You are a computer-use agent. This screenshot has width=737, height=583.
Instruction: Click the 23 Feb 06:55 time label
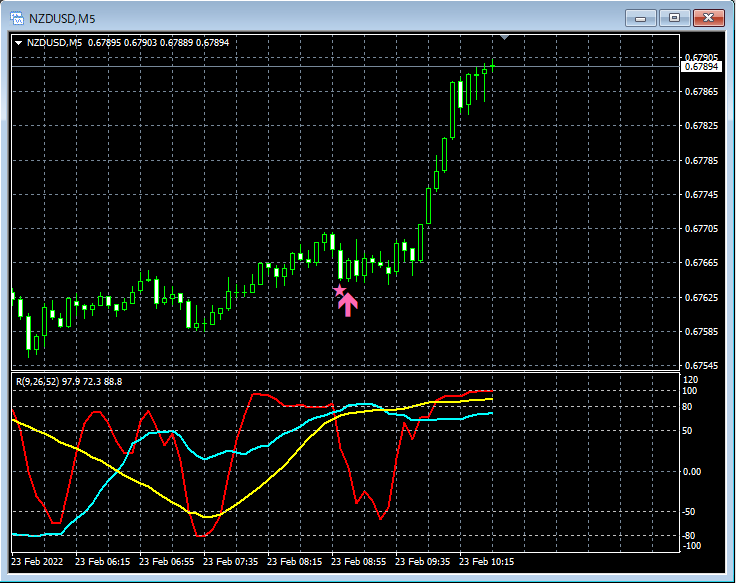[166, 562]
